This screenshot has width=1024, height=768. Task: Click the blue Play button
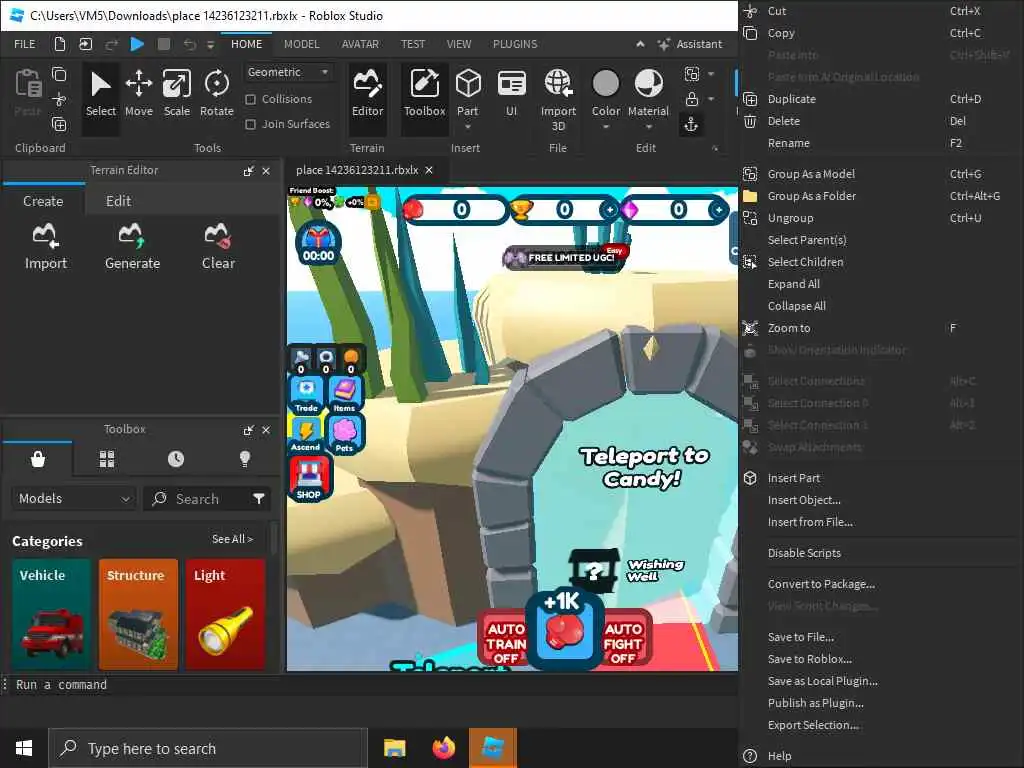[137, 44]
